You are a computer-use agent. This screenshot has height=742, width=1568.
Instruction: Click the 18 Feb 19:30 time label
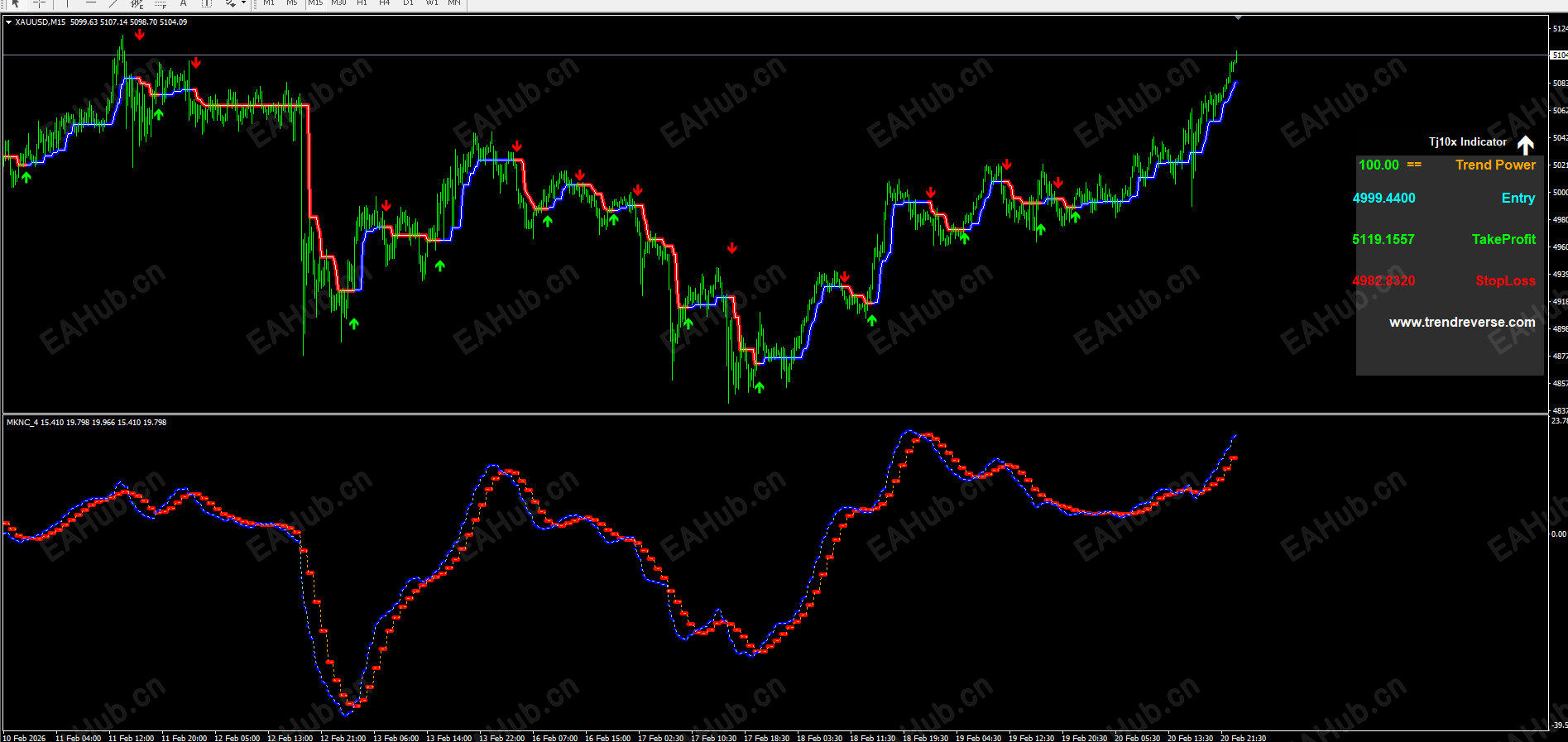[925, 738]
